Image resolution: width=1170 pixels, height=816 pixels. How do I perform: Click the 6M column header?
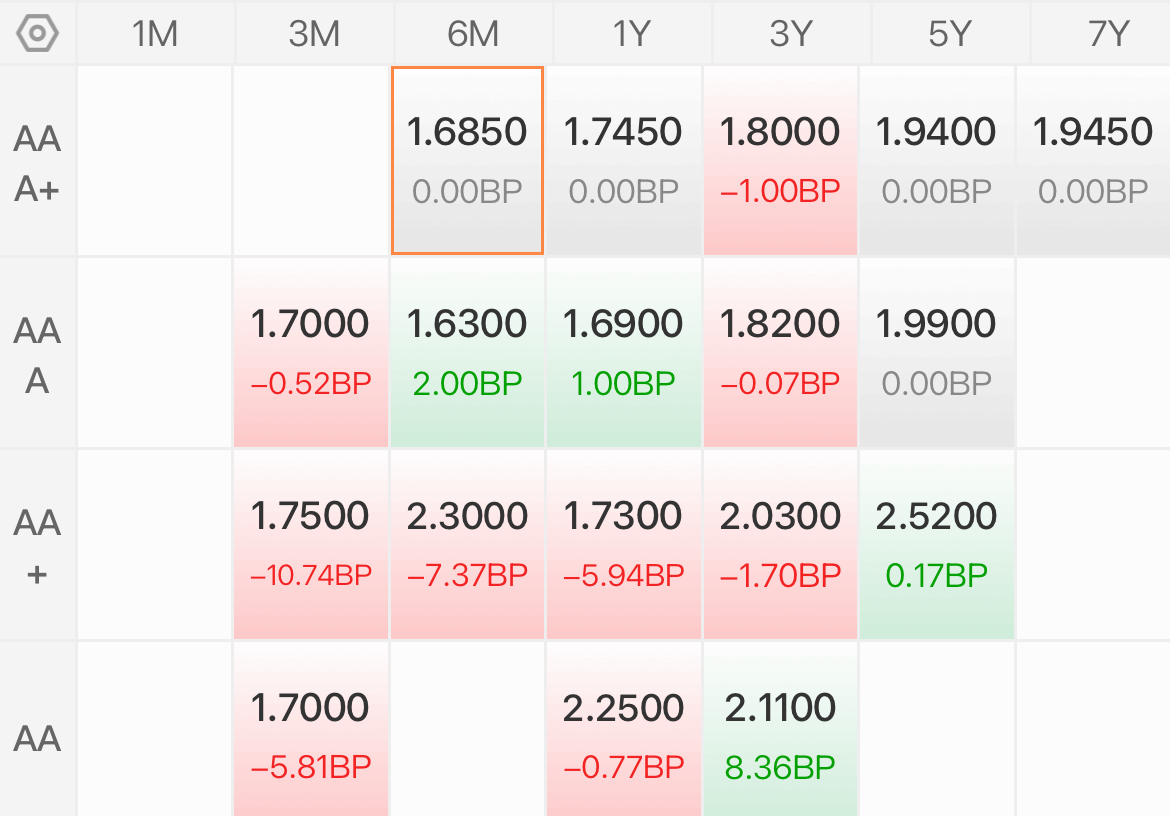(x=473, y=34)
